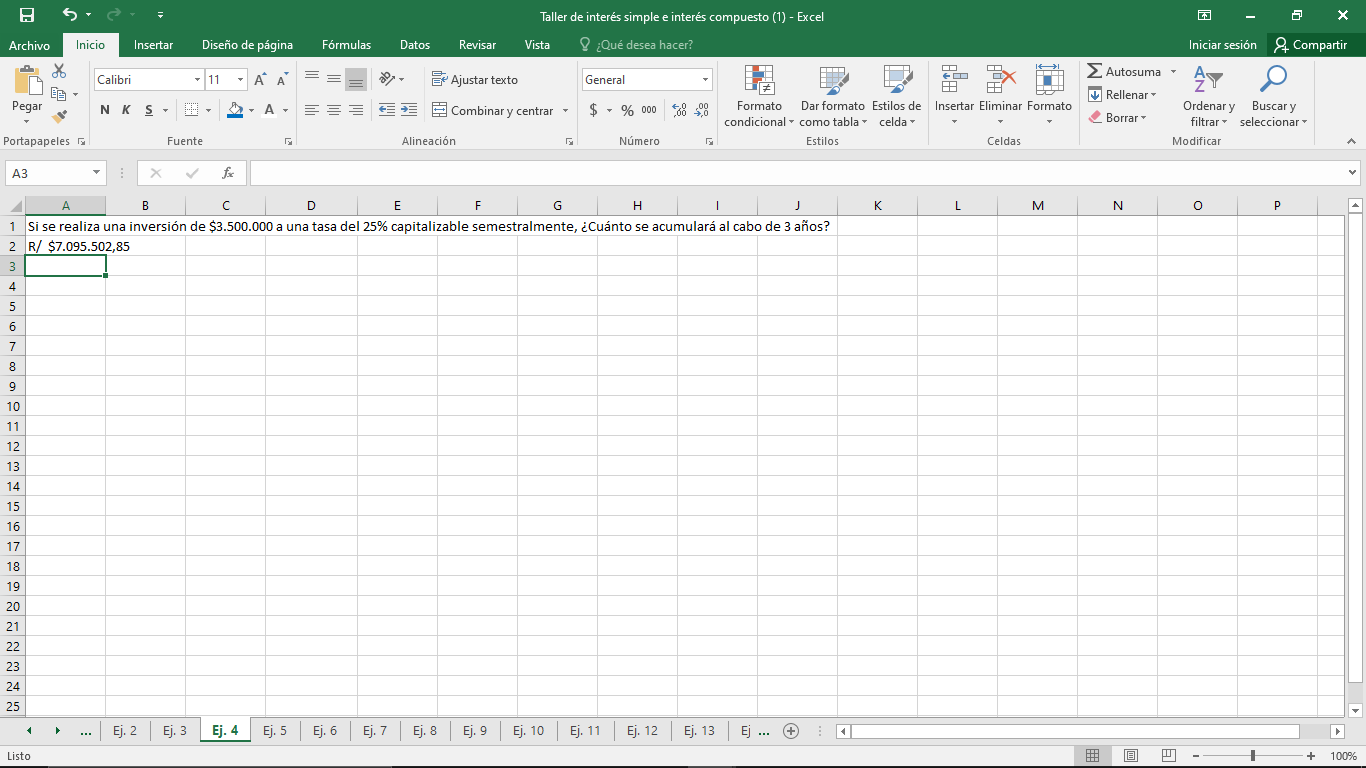Open the Ej. 7 sheet tab
Image resolution: width=1366 pixels, height=768 pixels.
coord(375,730)
